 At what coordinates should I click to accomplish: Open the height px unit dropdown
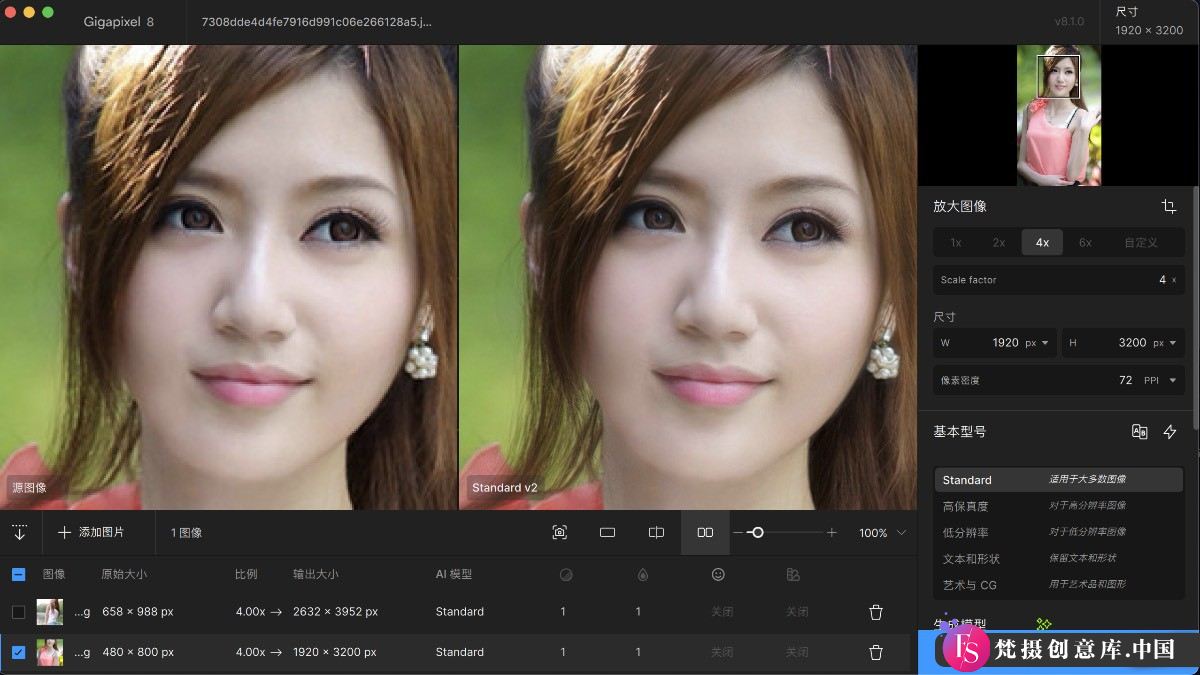click(x=1164, y=343)
